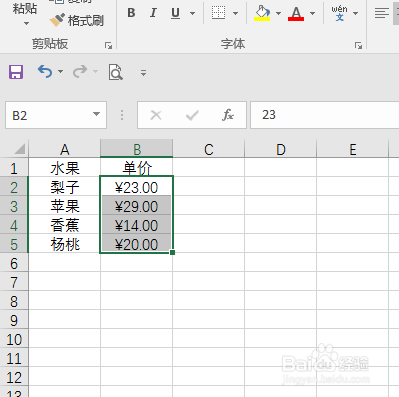Screen dimensions: 399x397
Task: Select column A header
Action: (65, 149)
